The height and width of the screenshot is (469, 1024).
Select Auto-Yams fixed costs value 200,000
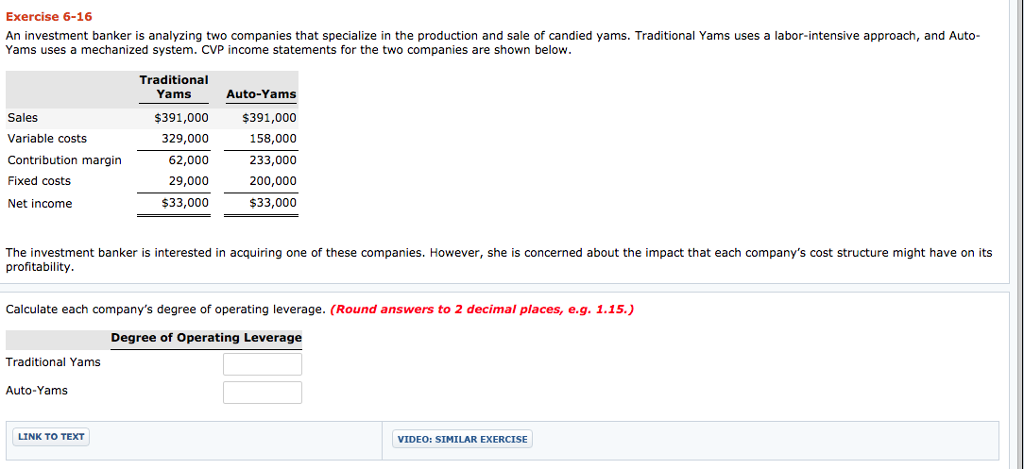pos(273,181)
